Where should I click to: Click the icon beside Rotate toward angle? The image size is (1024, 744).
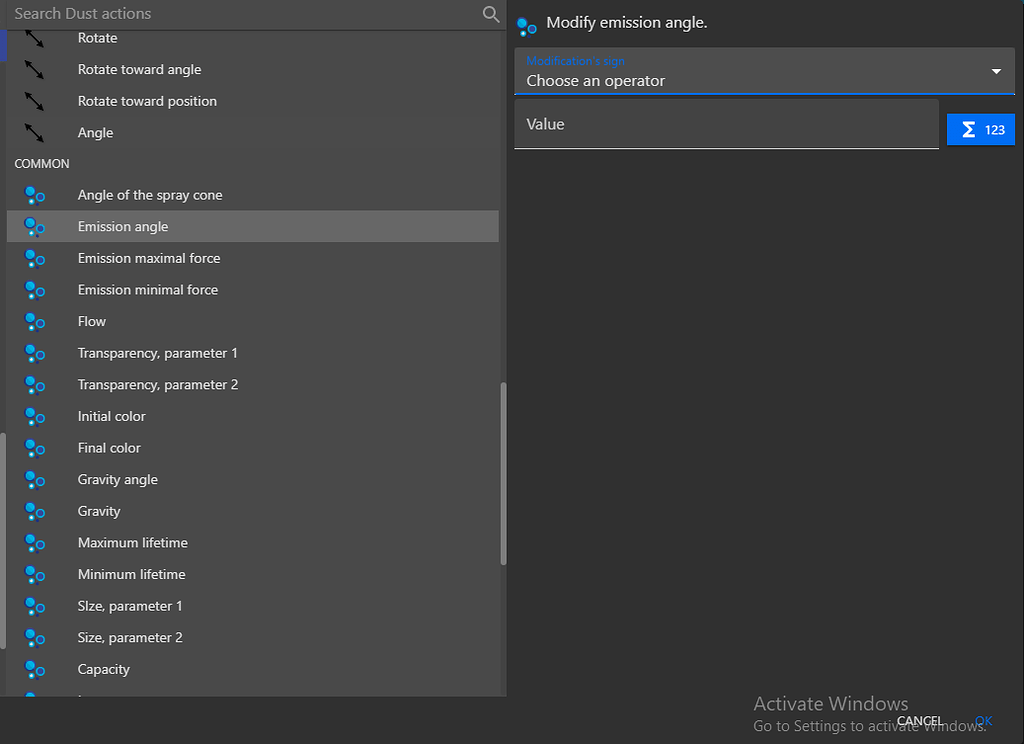[x=34, y=70]
